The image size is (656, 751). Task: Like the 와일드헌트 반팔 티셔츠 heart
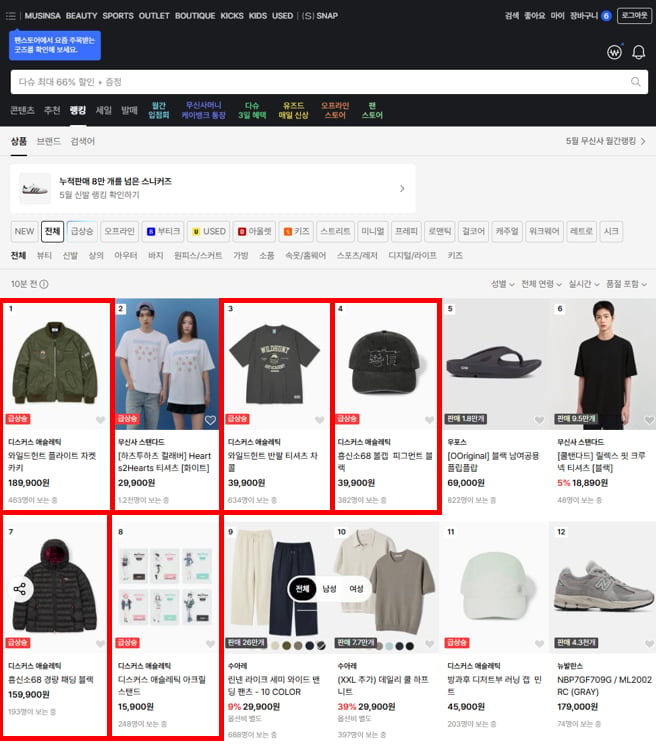coord(319,420)
